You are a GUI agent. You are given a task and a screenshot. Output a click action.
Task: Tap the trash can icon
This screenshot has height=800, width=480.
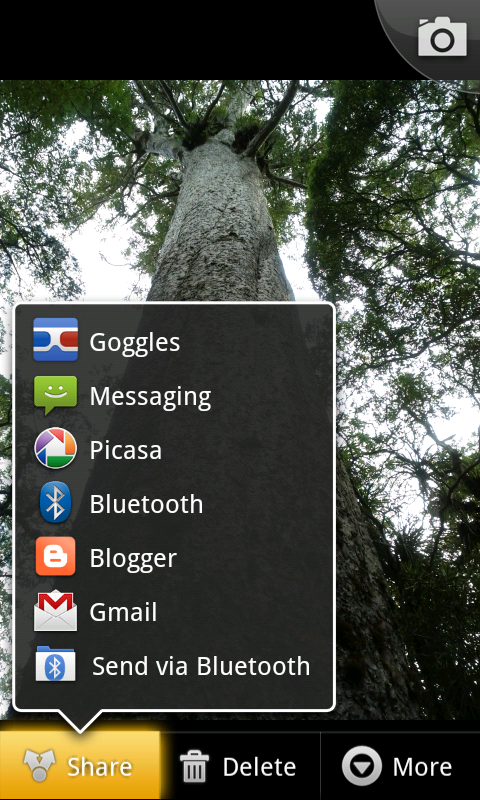pyautogui.click(x=194, y=767)
